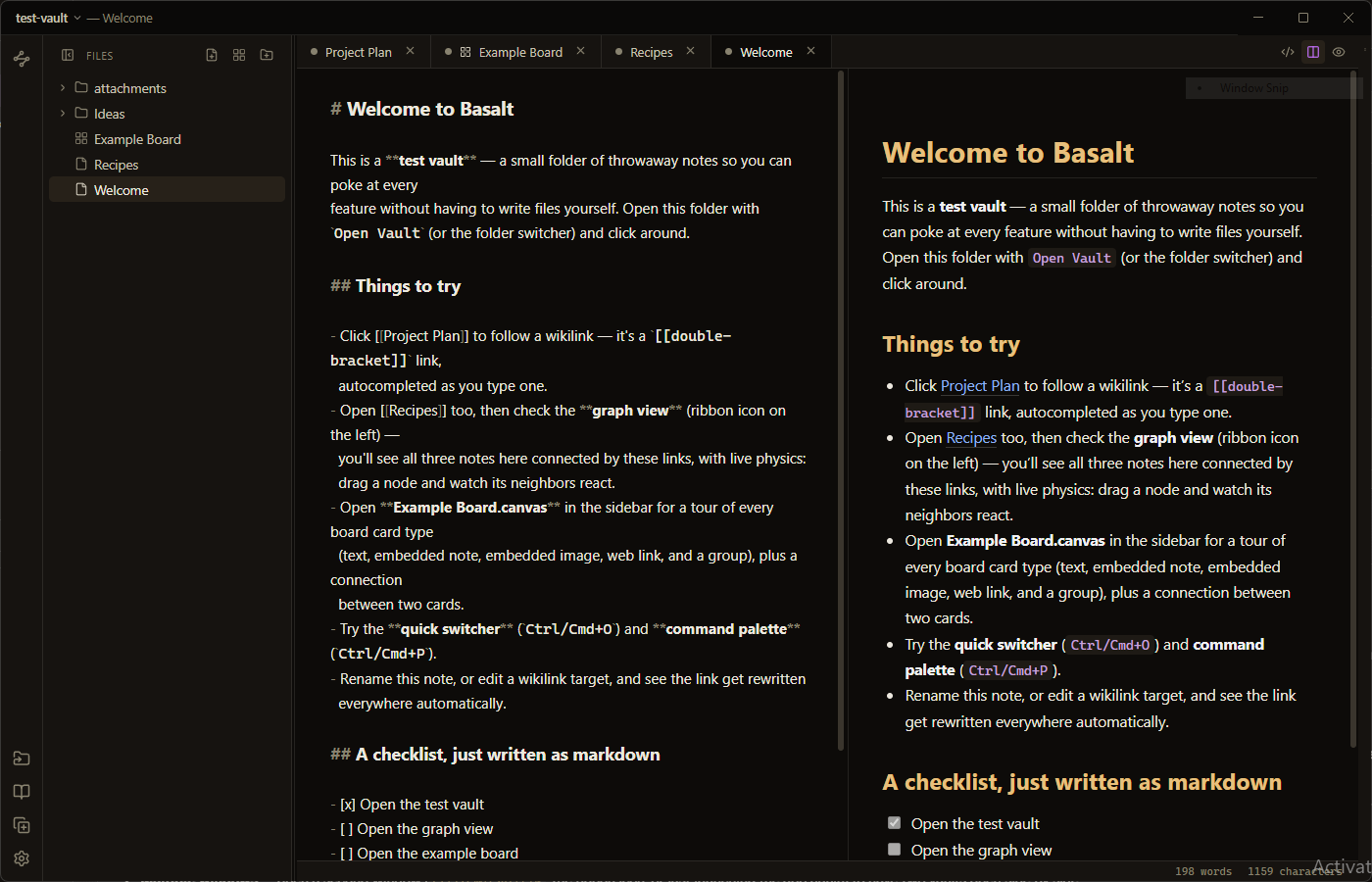Click the board icon on Example Board tab

click(x=465, y=52)
